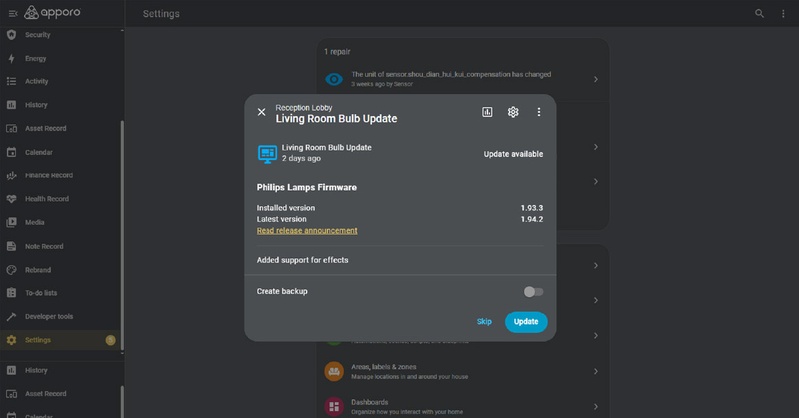Click the Apporo logo icon
799x418 pixels.
32,12
